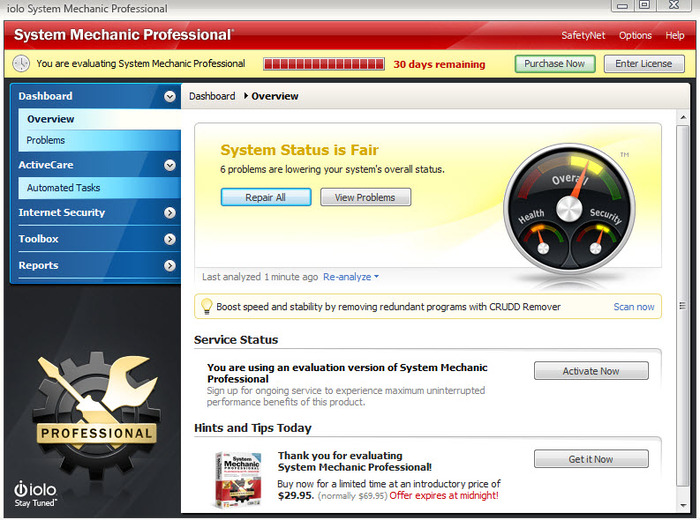Select Overview in the sidebar
The image size is (700, 520).
pos(100,119)
